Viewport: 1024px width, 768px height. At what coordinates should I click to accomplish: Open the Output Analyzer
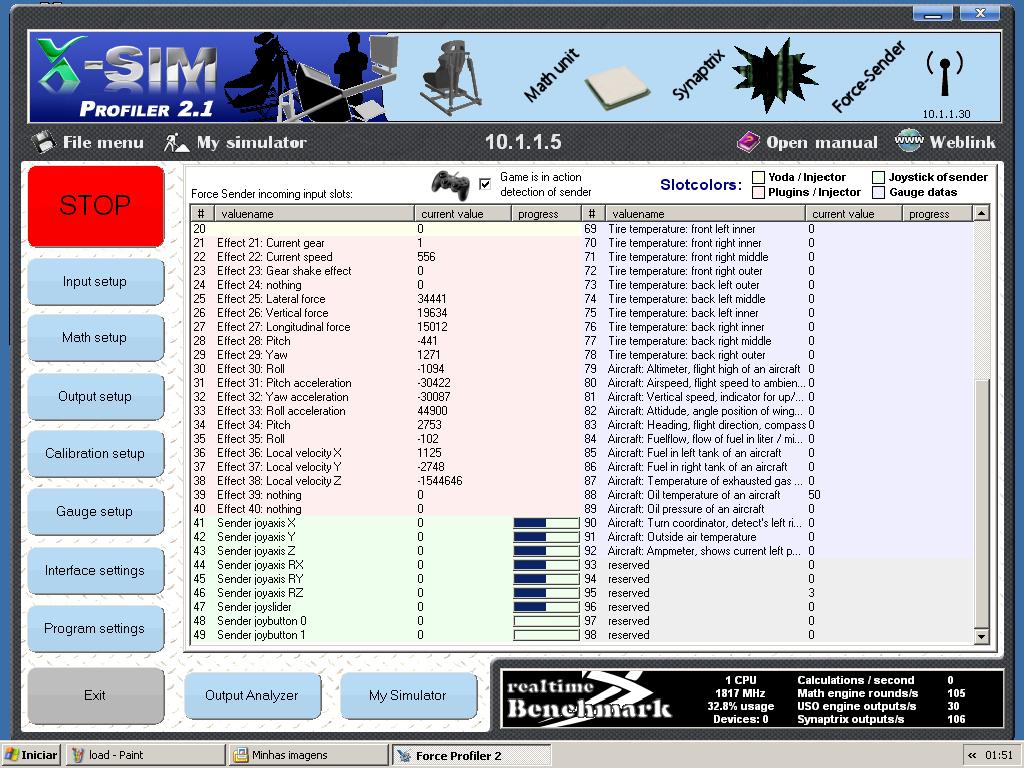click(x=252, y=696)
